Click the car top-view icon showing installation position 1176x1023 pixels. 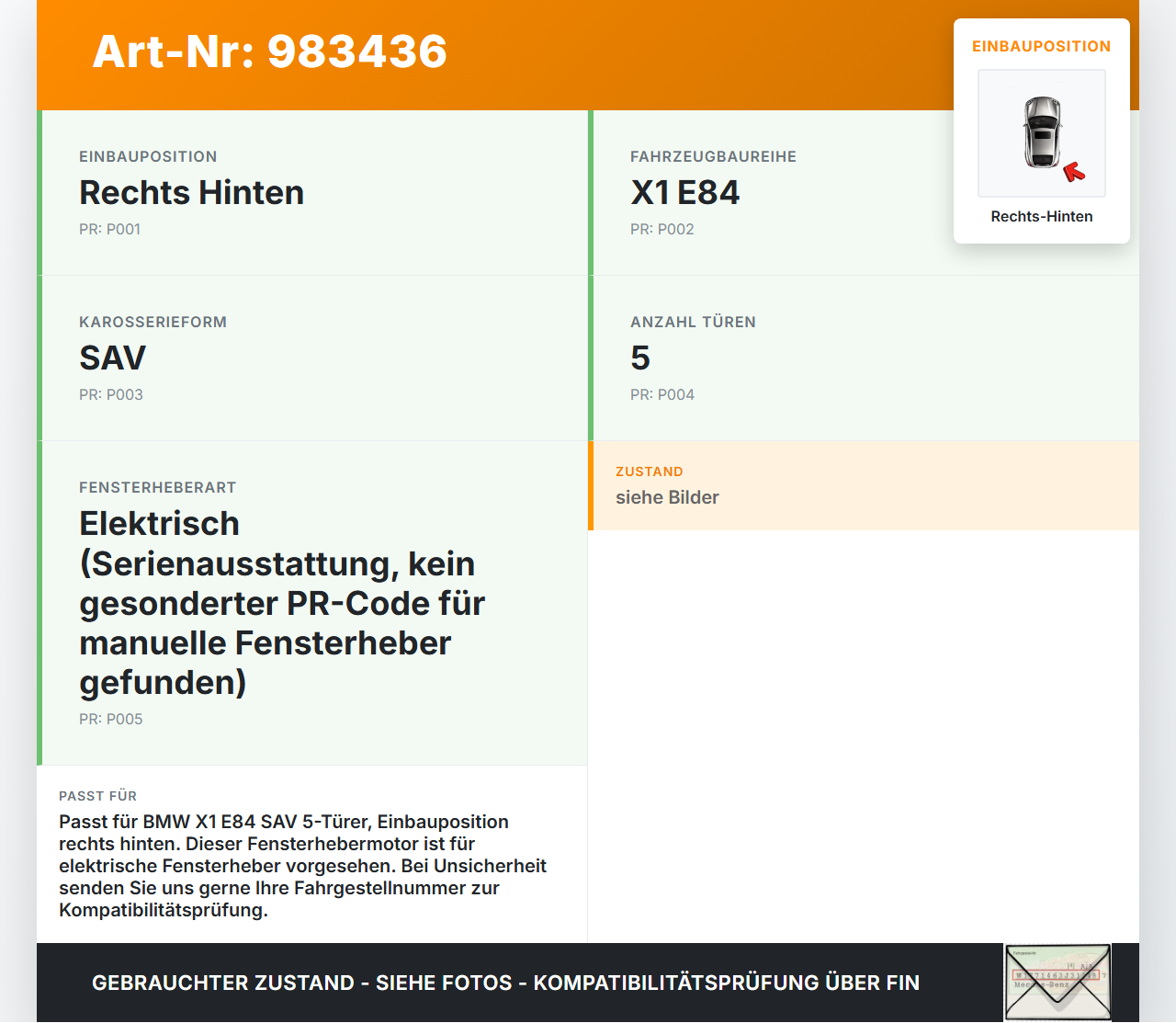coord(1041,132)
